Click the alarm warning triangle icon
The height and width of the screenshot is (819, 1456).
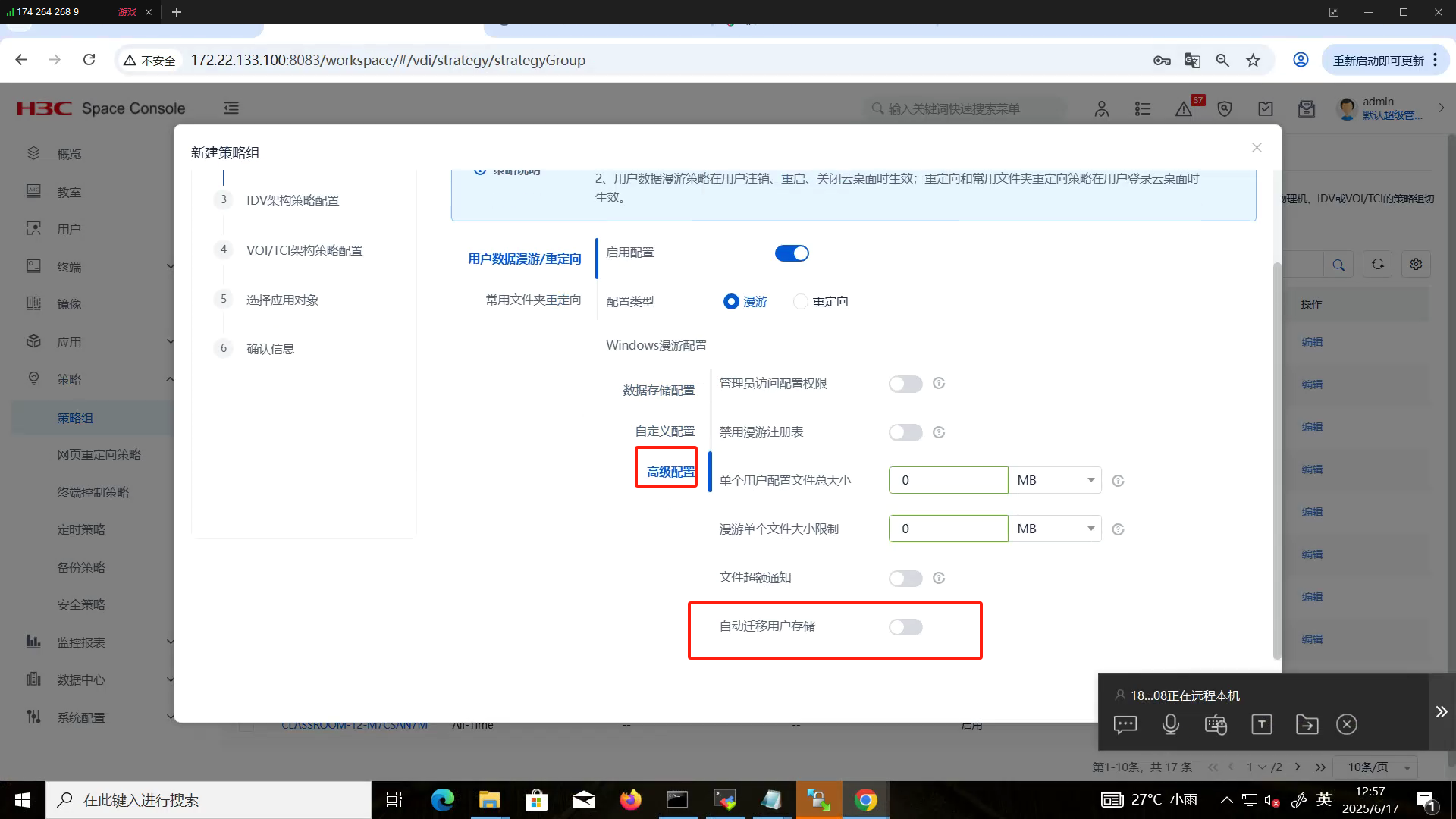coord(1183,109)
